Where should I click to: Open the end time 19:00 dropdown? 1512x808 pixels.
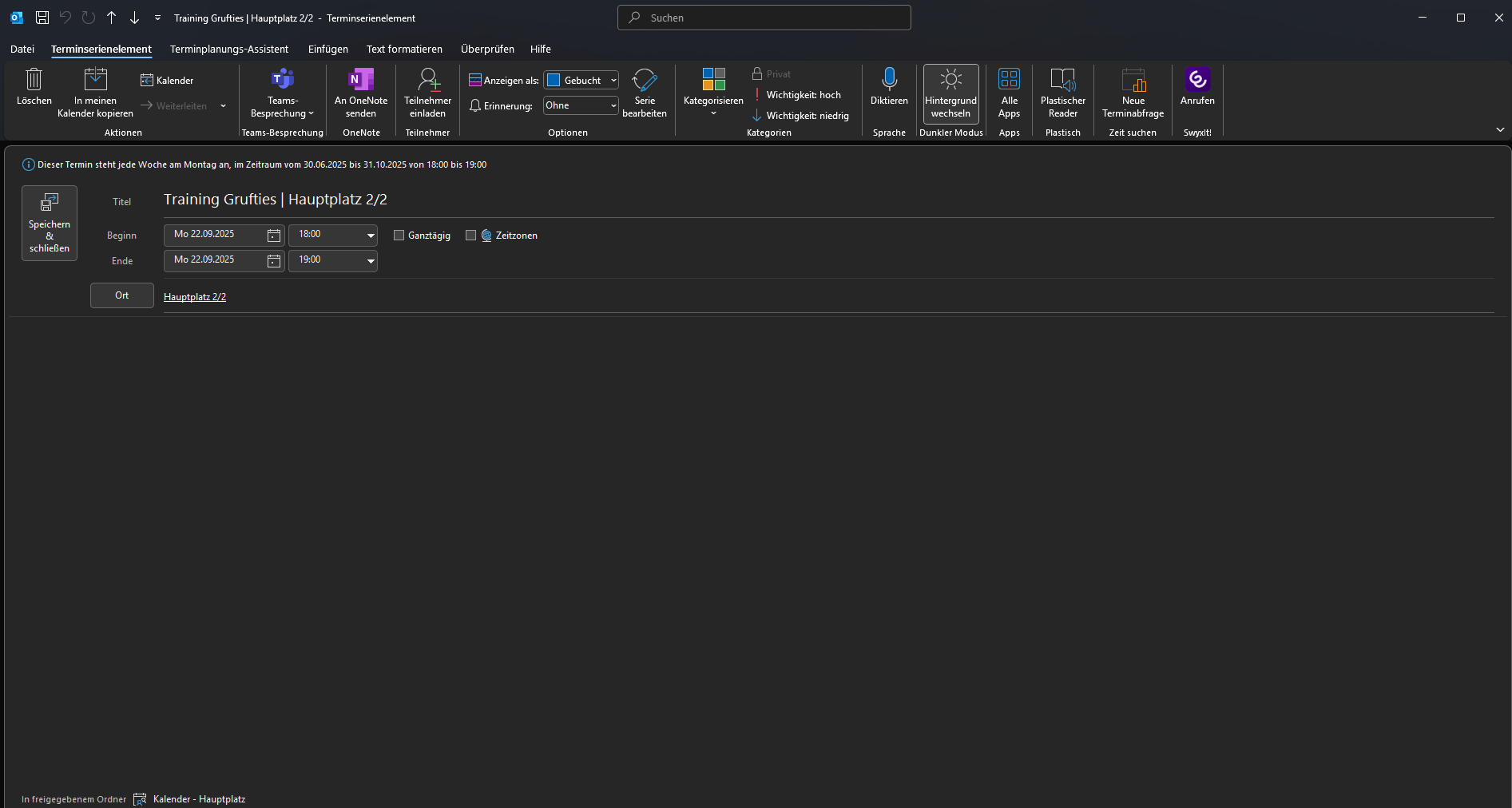click(x=371, y=261)
